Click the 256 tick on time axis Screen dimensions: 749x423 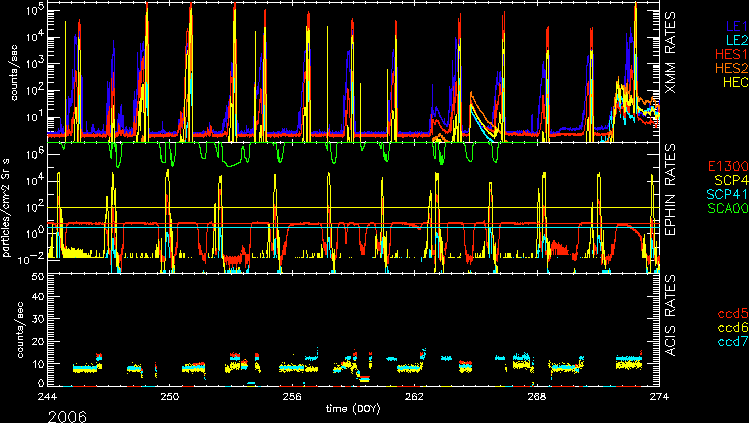pyautogui.click(x=292, y=397)
